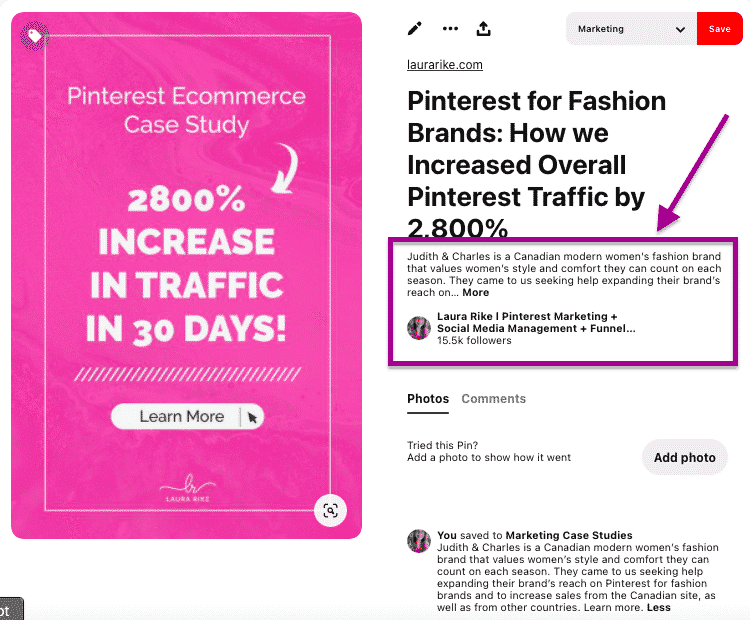The image size is (750, 620).
Task: Open the three-dot more options menu
Action: [450, 29]
